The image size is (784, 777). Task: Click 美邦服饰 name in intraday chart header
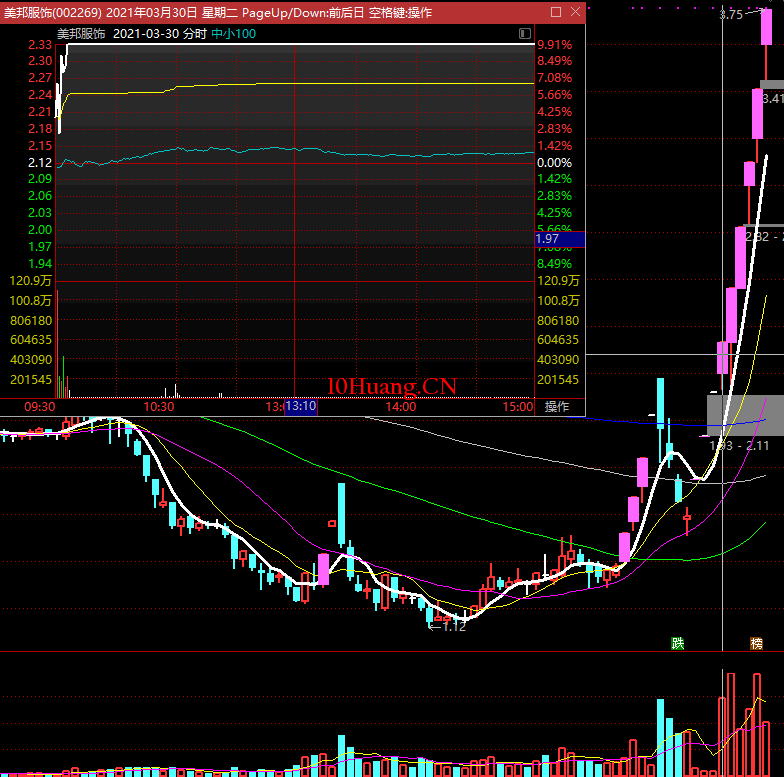(x=81, y=33)
